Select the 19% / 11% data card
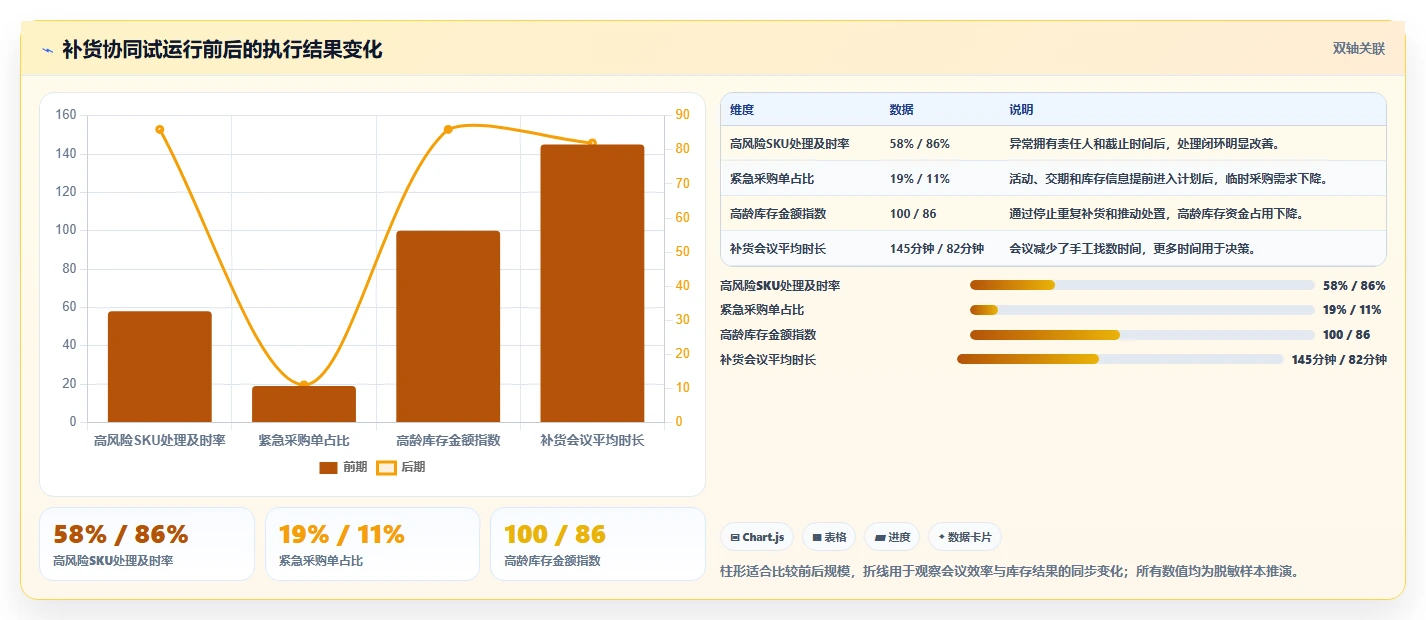 tap(372, 544)
